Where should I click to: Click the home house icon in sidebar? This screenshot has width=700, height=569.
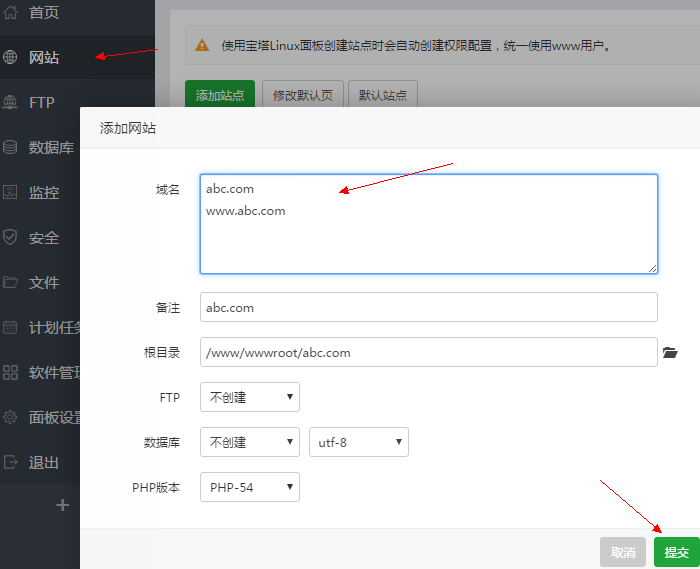[x=11, y=13]
